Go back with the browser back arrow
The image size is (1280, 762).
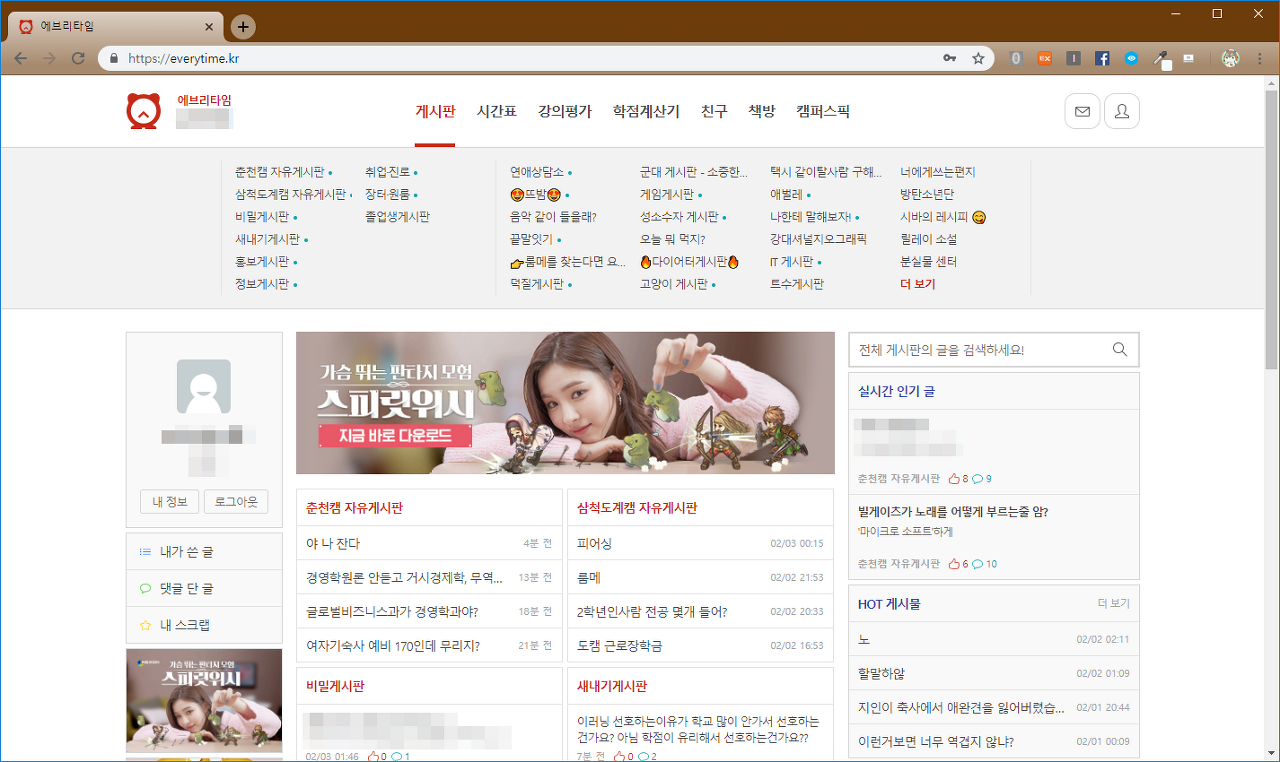coord(22,58)
